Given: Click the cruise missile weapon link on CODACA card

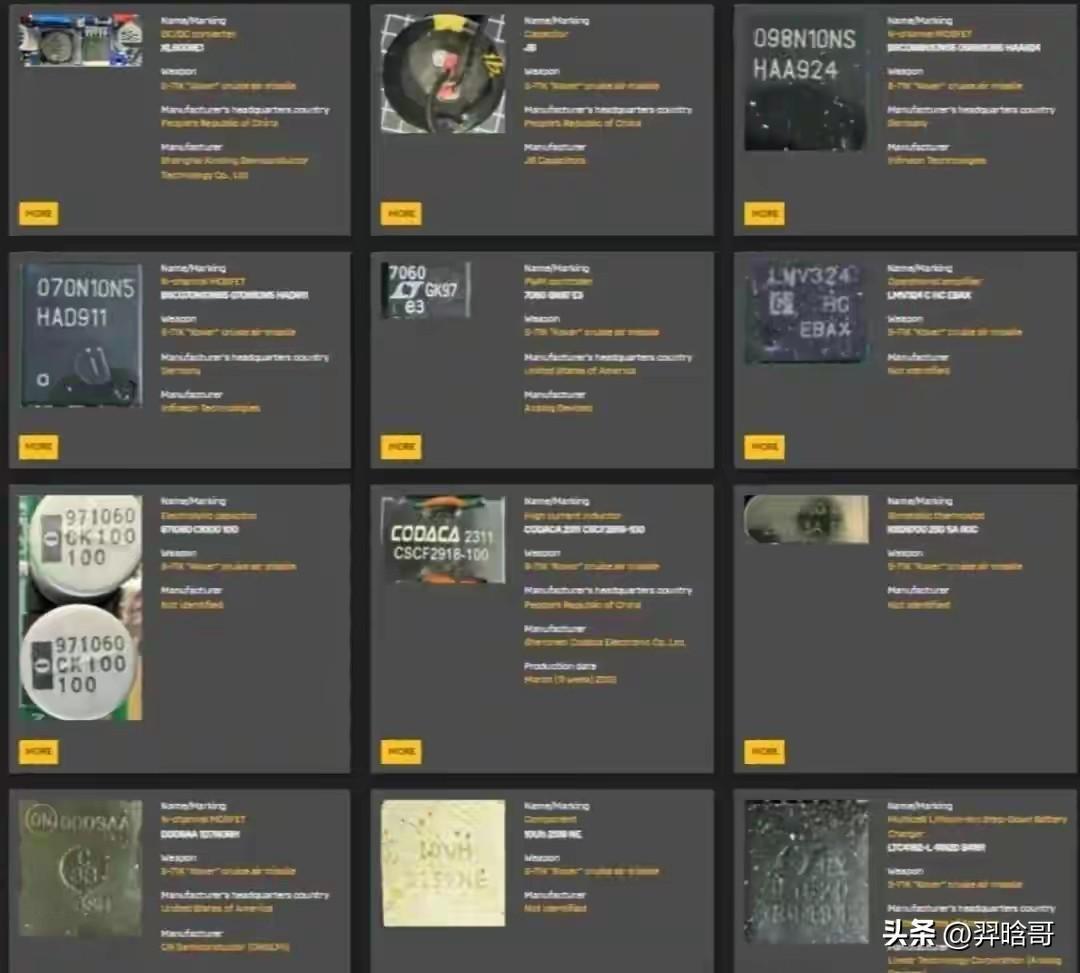Looking at the screenshot, I should pyautogui.click(x=591, y=567).
